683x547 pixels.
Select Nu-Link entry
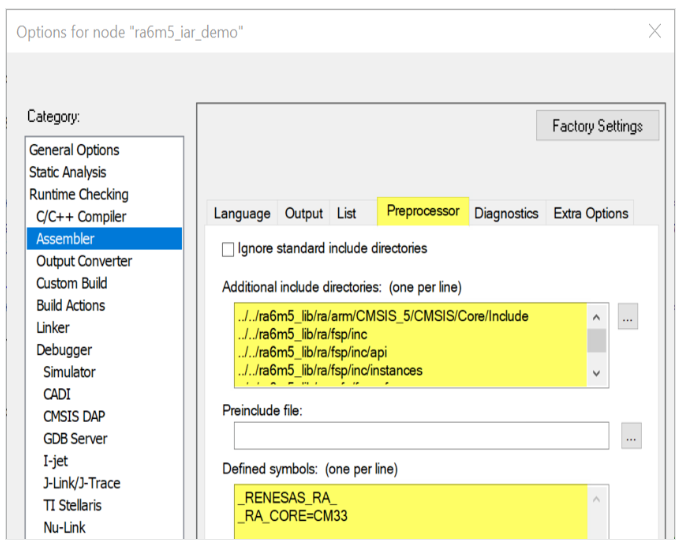[64, 528]
